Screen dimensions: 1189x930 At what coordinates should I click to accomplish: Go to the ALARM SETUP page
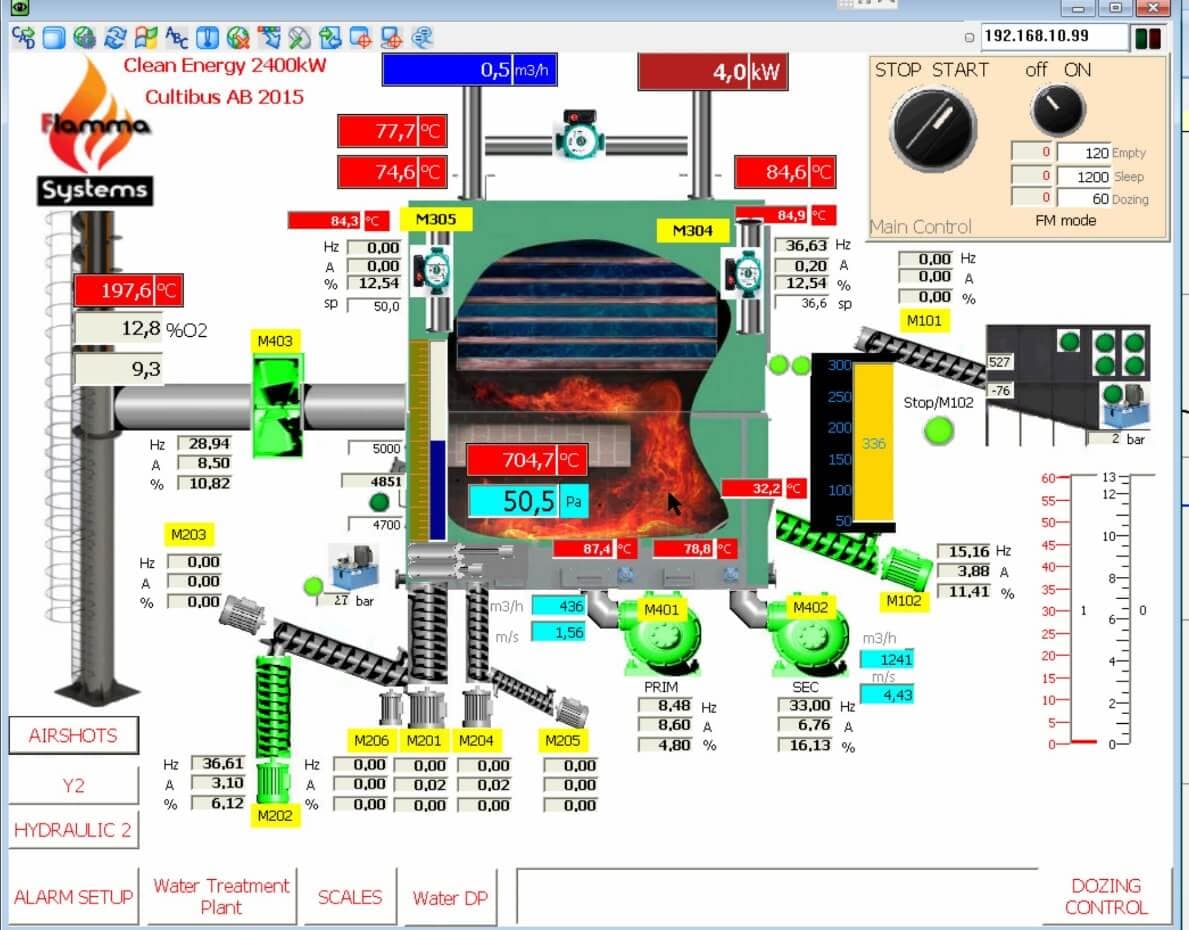click(73, 897)
